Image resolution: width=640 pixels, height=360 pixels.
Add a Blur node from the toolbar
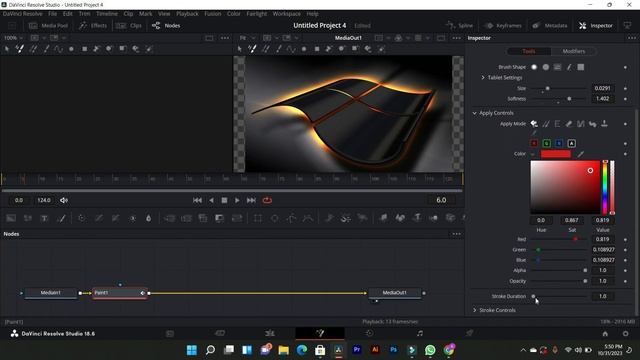pyautogui.click(x=149, y=218)
